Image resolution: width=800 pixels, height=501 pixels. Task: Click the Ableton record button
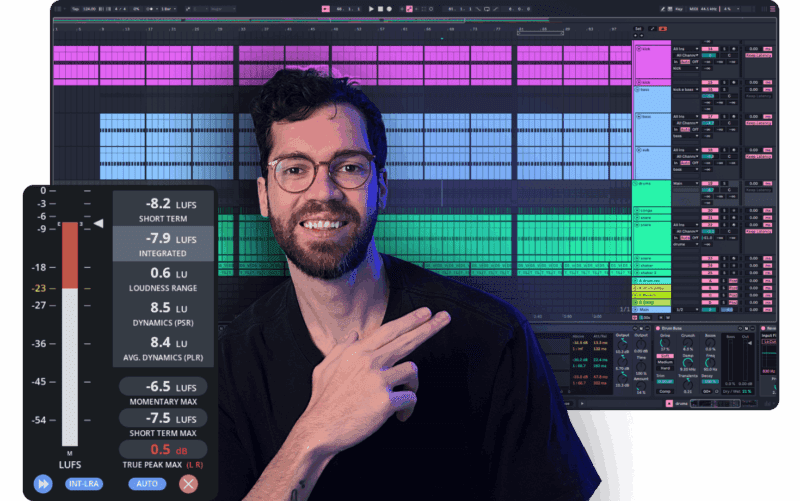(389, 9)
